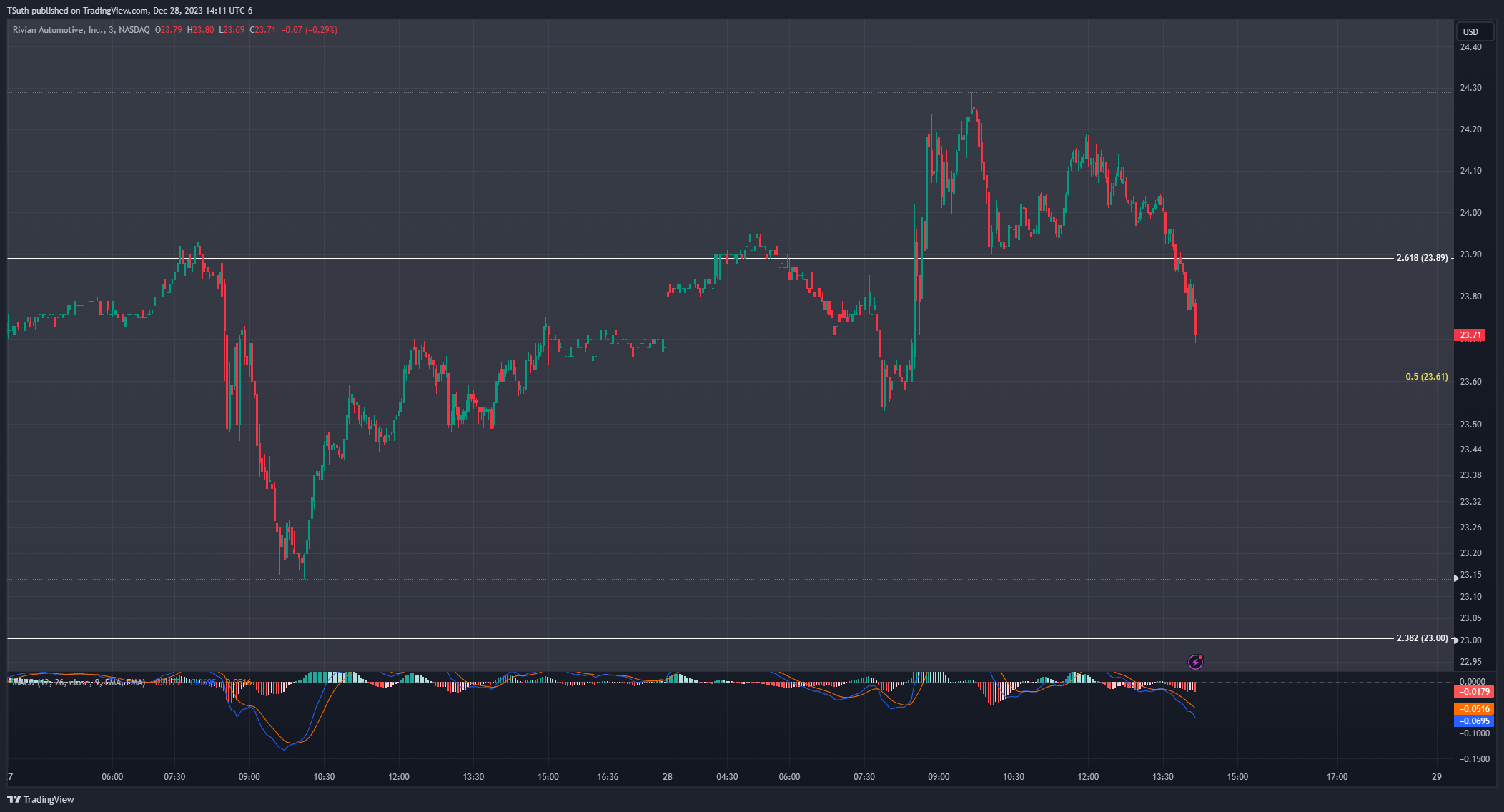Select the red 23.71 current price tag

pyautogui.click(x=1470, y=335)
